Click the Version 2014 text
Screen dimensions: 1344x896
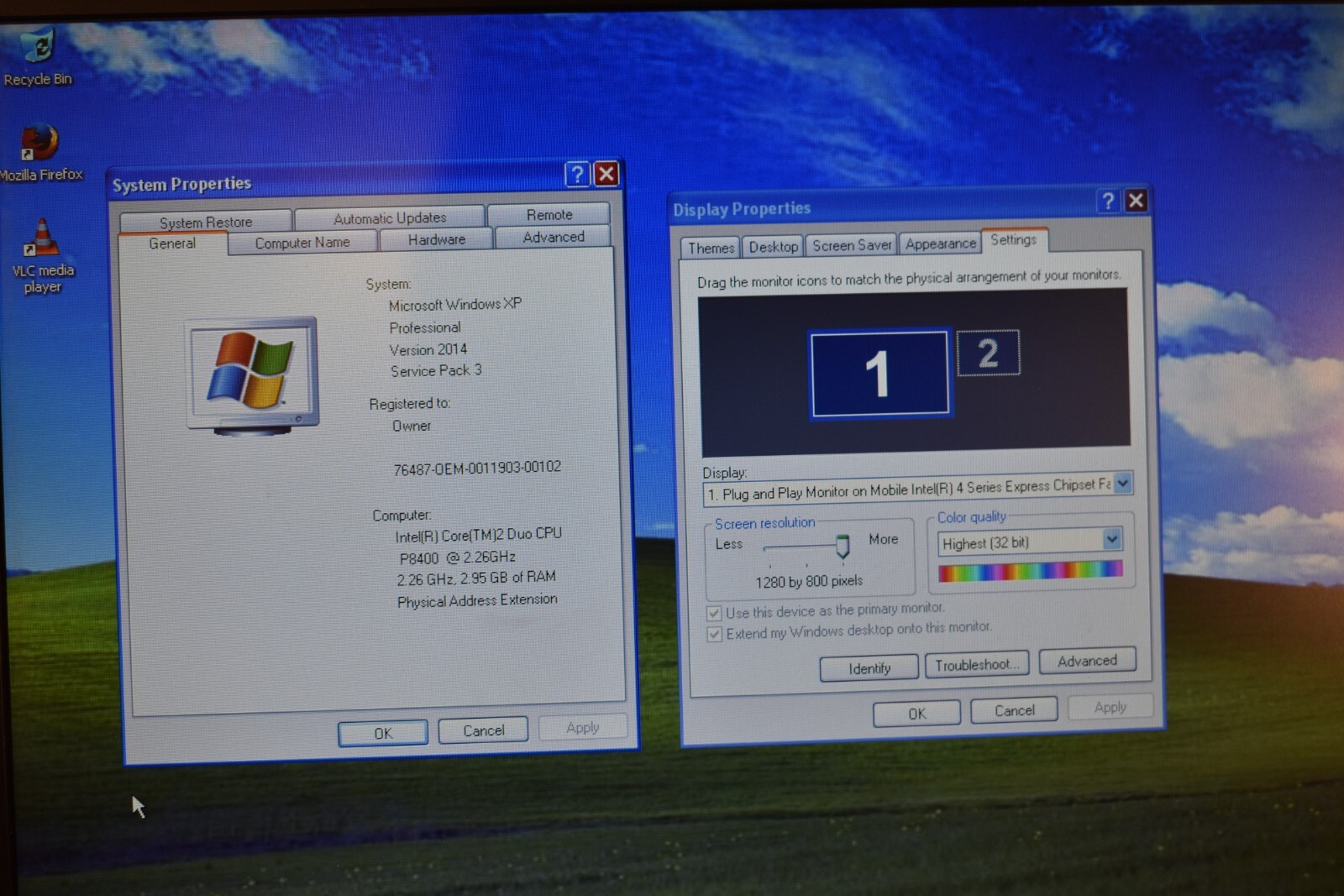click(428, 349)
